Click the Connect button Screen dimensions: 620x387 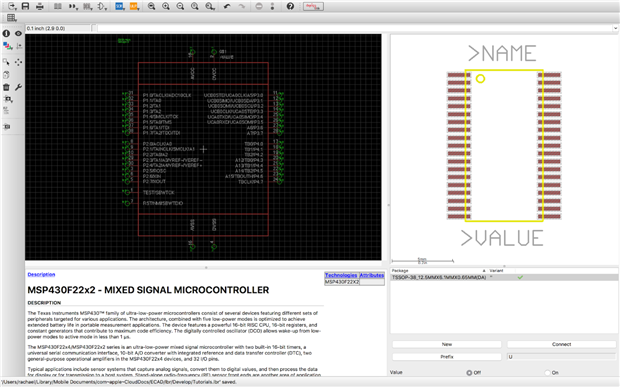click(561, 344)
